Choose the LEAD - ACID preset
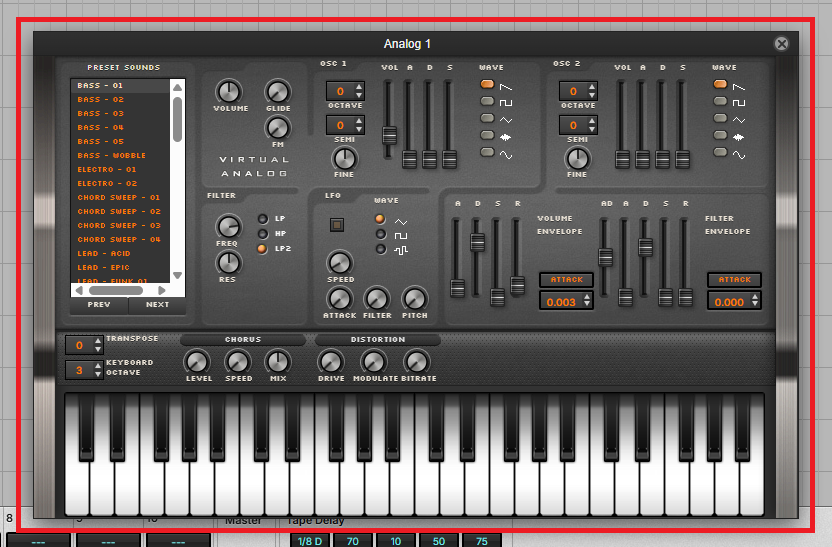Screen dimensions: 832x547 [106, 254]
